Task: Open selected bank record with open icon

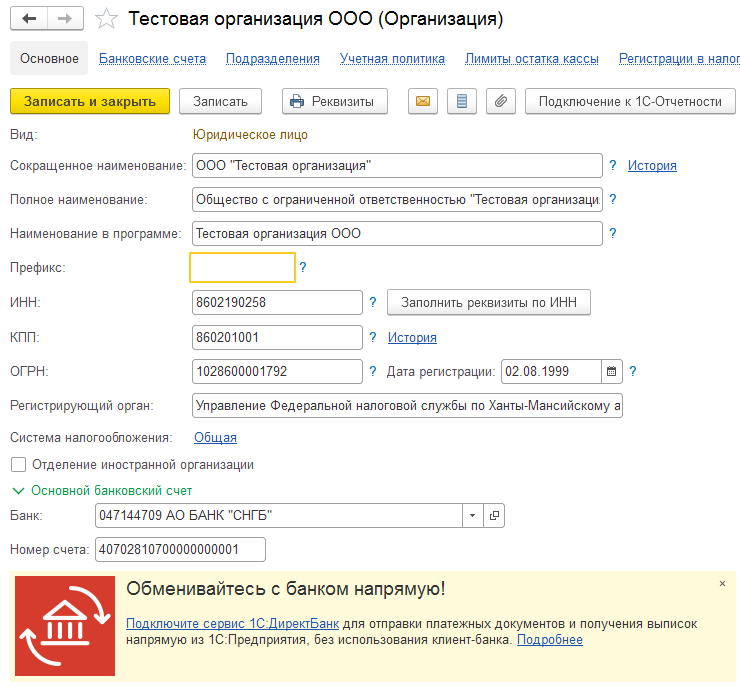Action: (494, 516)
